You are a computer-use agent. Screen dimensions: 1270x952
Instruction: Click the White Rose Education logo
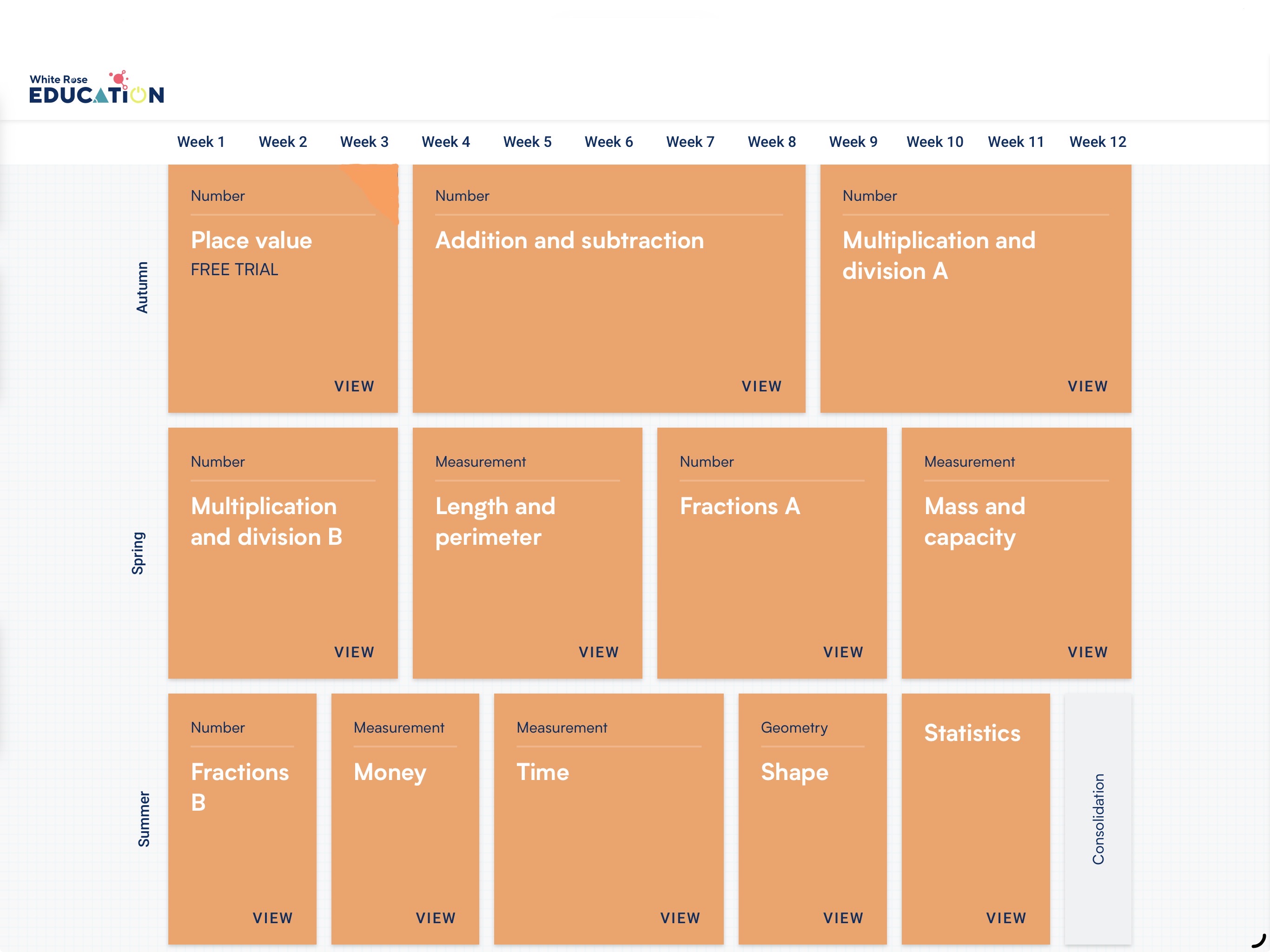click(x=96, y=87)
